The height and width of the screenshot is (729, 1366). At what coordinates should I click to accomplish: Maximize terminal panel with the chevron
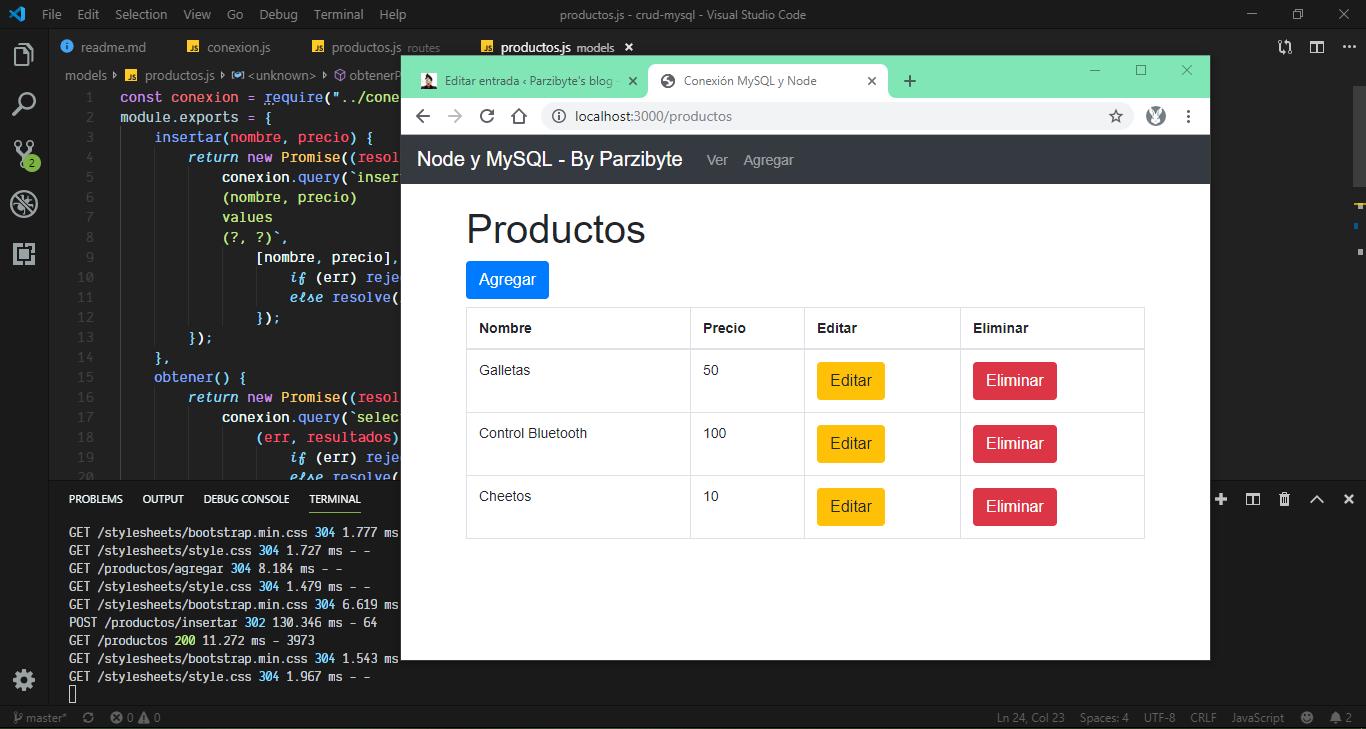click(x=1316, y=499)
